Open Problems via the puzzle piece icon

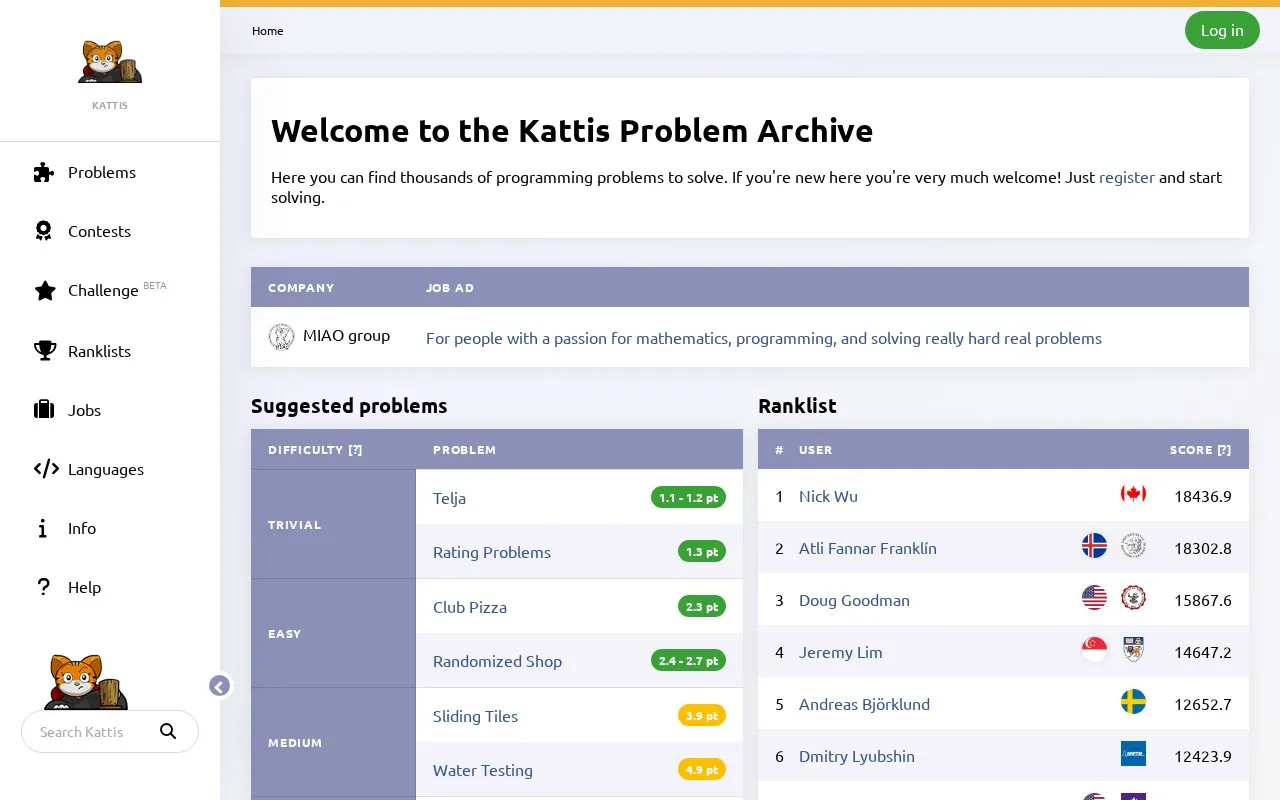click(x=44, y=172)
